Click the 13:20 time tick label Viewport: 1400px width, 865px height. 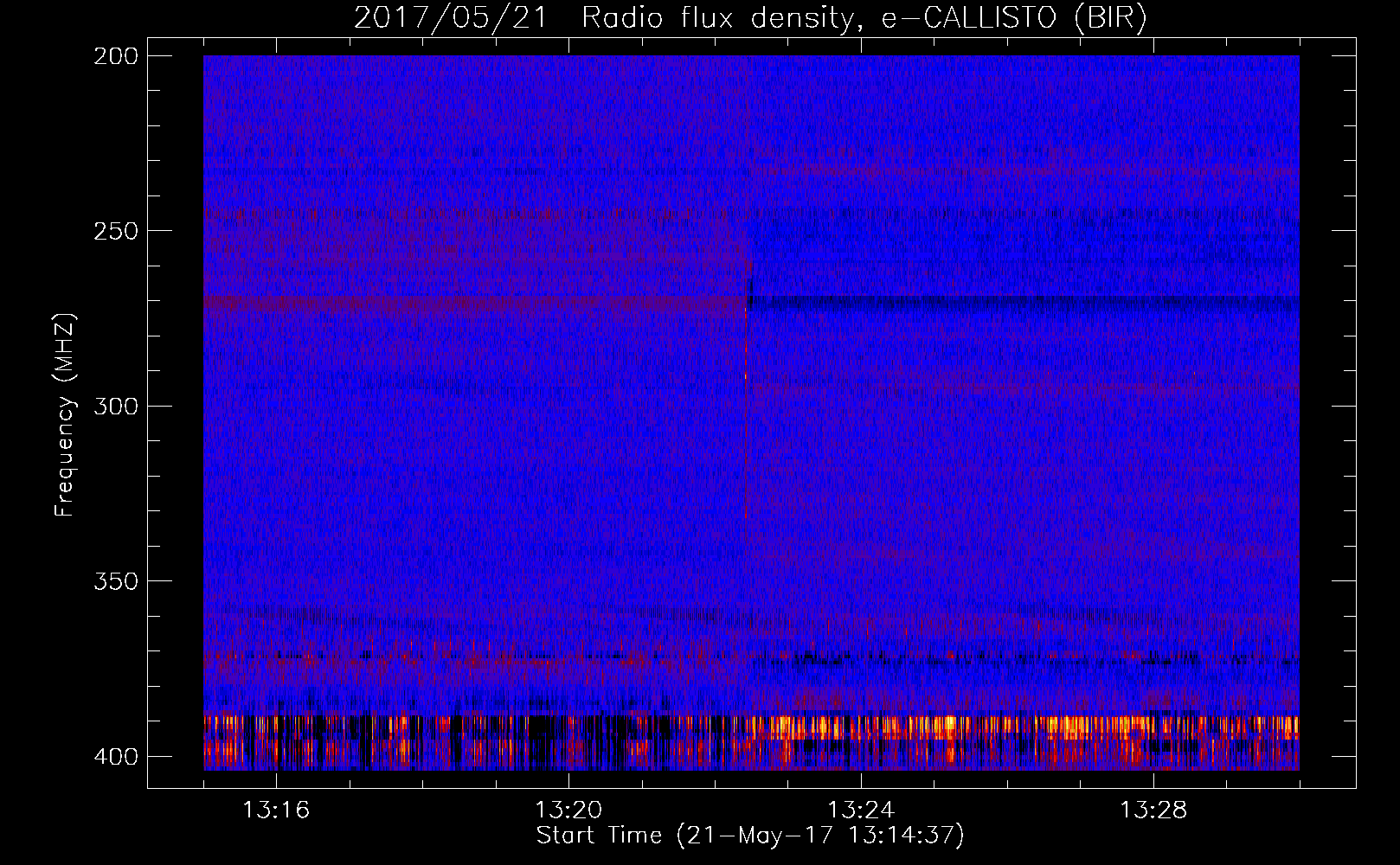[x=568, y=811]
